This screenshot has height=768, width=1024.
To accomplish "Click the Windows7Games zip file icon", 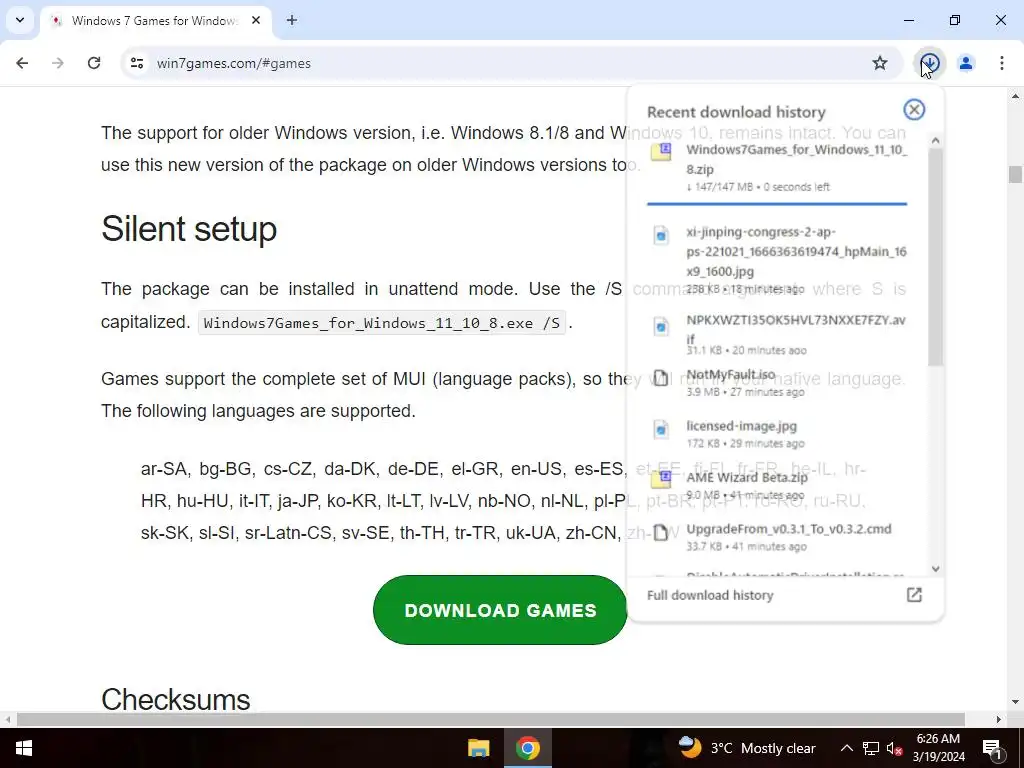I will pos(661,152).
